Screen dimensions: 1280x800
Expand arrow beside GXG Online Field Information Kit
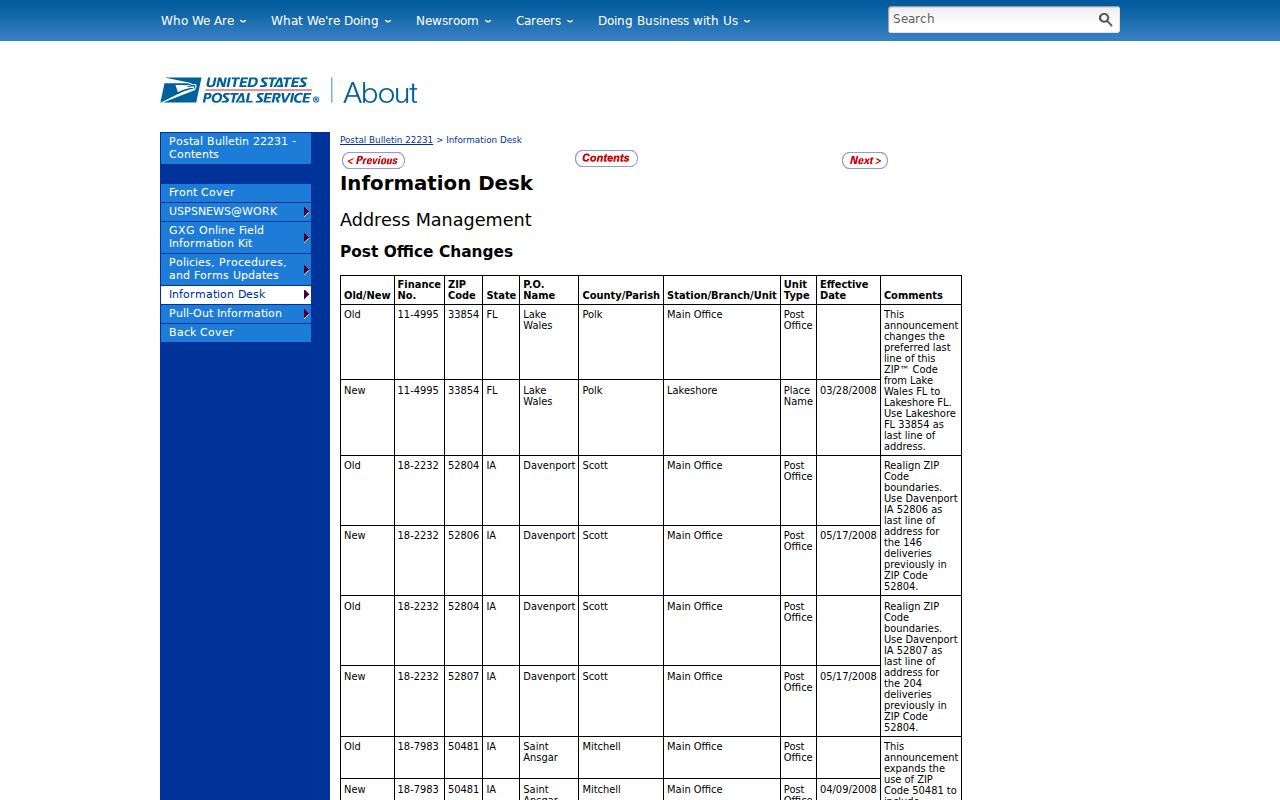[306, 237]
